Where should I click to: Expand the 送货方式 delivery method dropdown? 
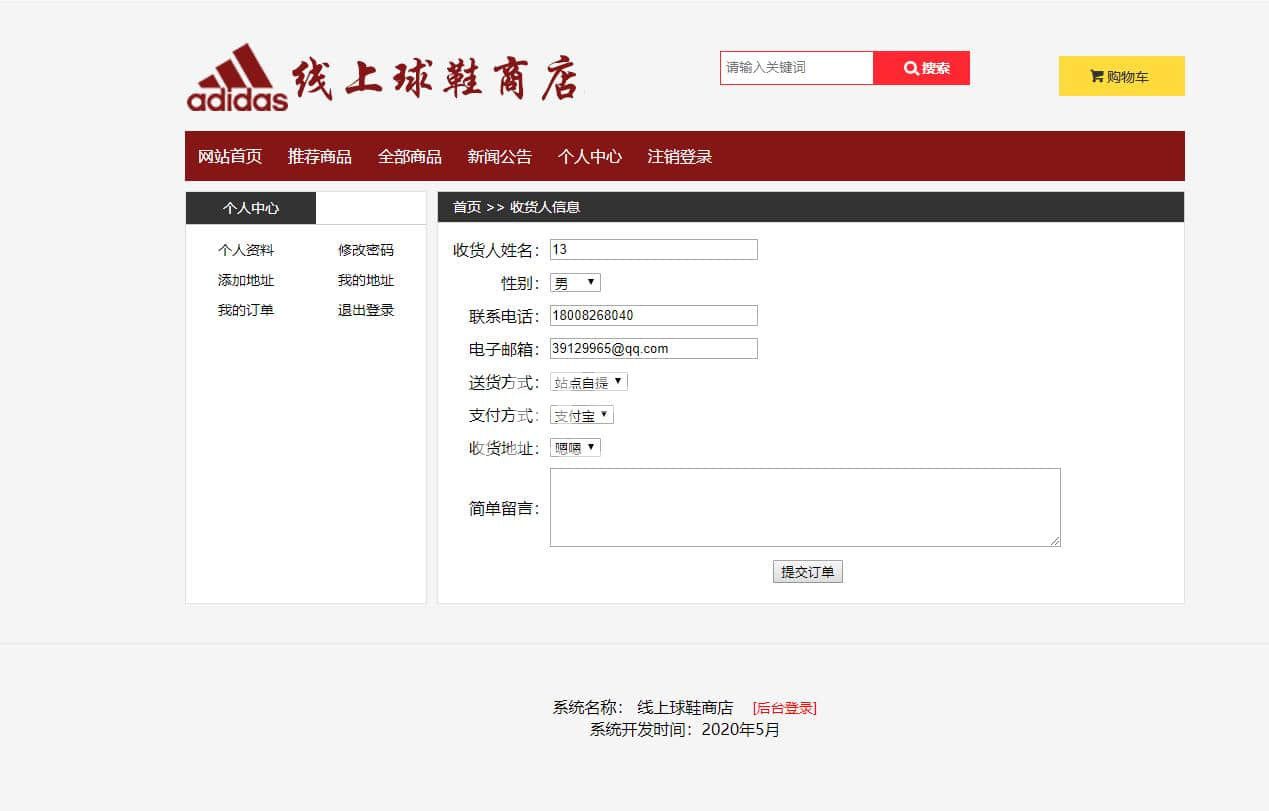pyautogui.click(x=588, y=382)
